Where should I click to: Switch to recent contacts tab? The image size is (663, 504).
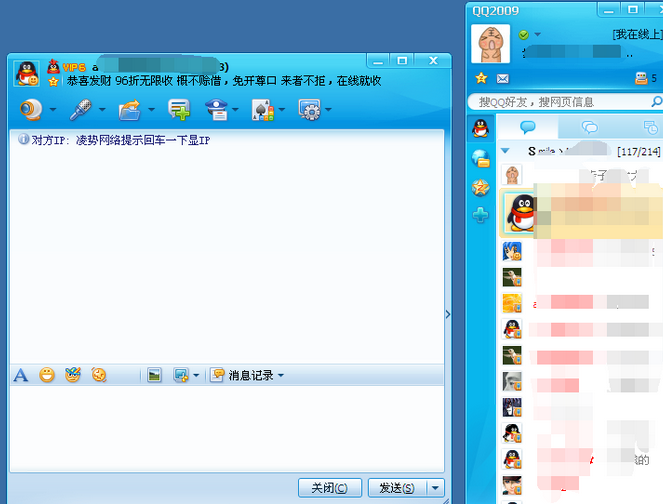(650, 127)
